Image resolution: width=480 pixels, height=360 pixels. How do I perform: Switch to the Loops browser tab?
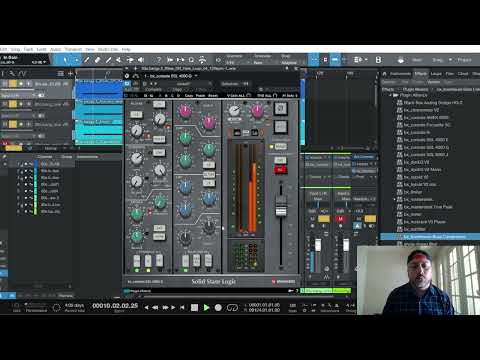(x=436, y=74)
